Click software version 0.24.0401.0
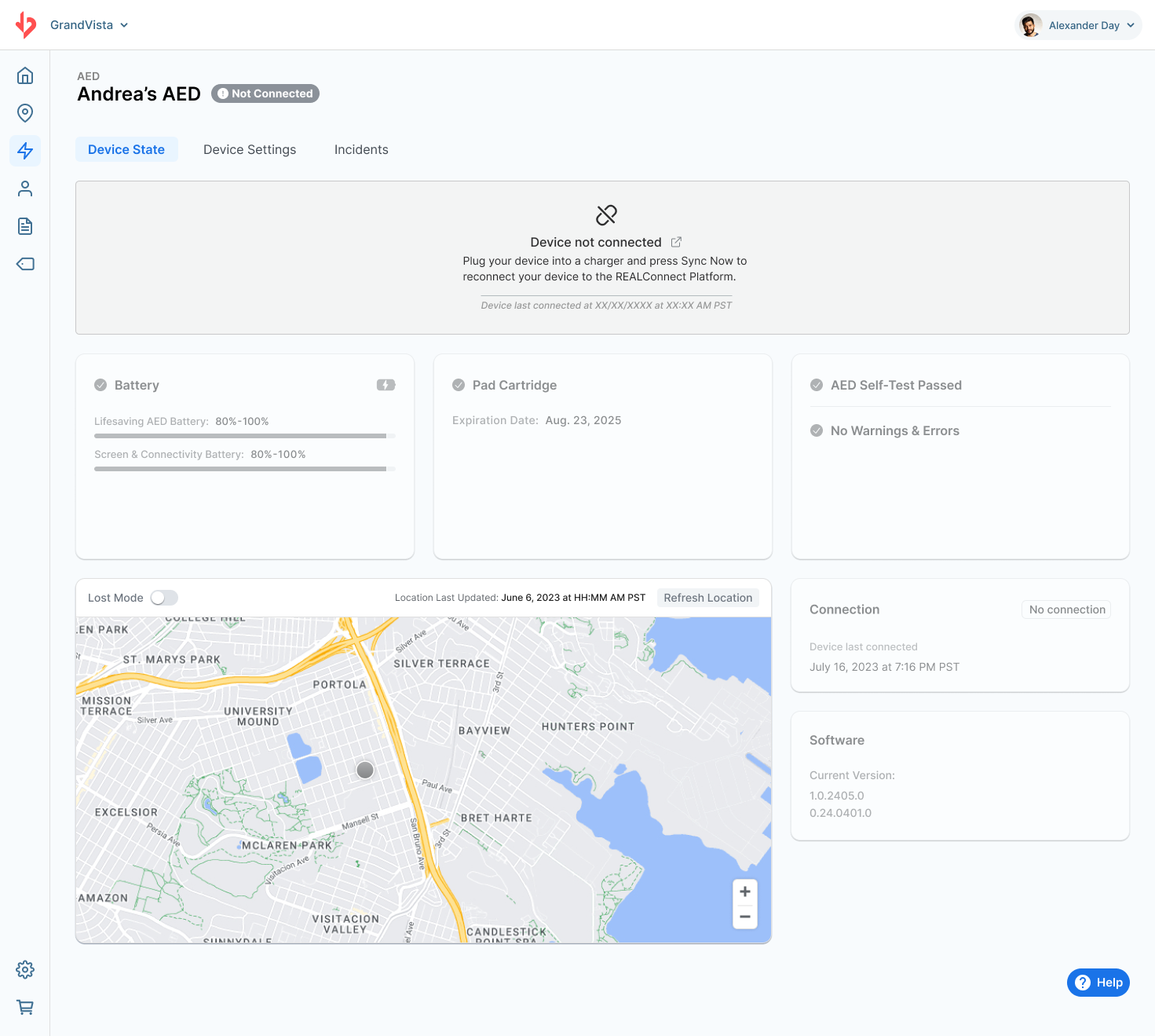The height and width of the screenshot is (1036, 1155). 841,813
